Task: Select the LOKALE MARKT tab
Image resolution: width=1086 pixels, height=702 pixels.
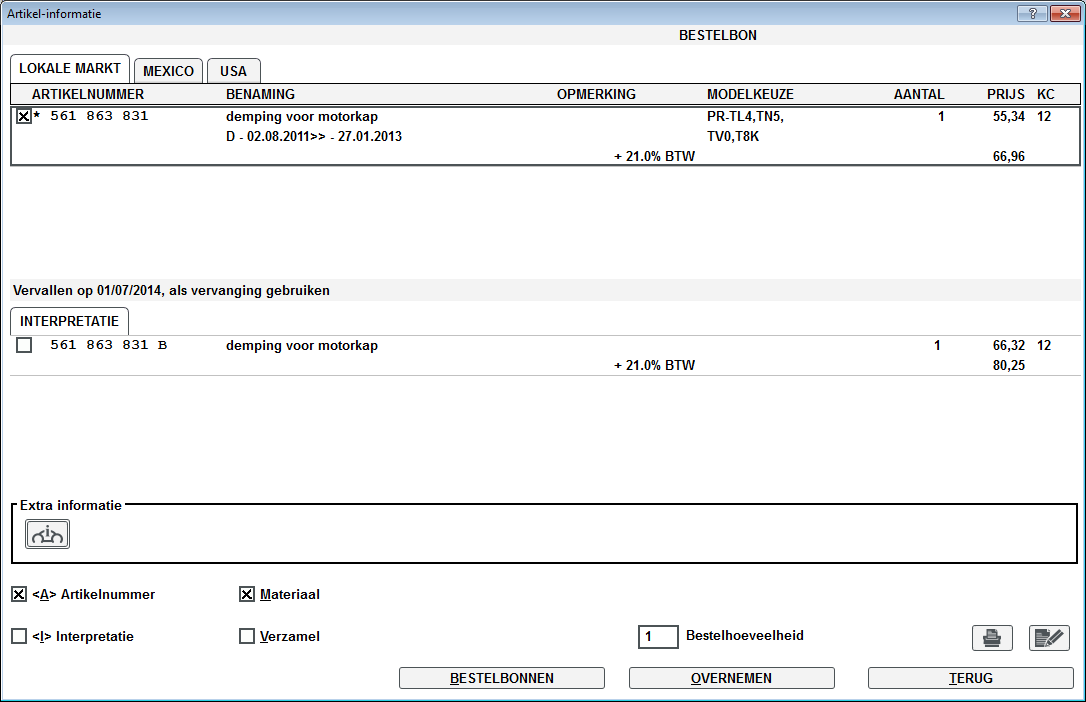Action: (70, 69)
